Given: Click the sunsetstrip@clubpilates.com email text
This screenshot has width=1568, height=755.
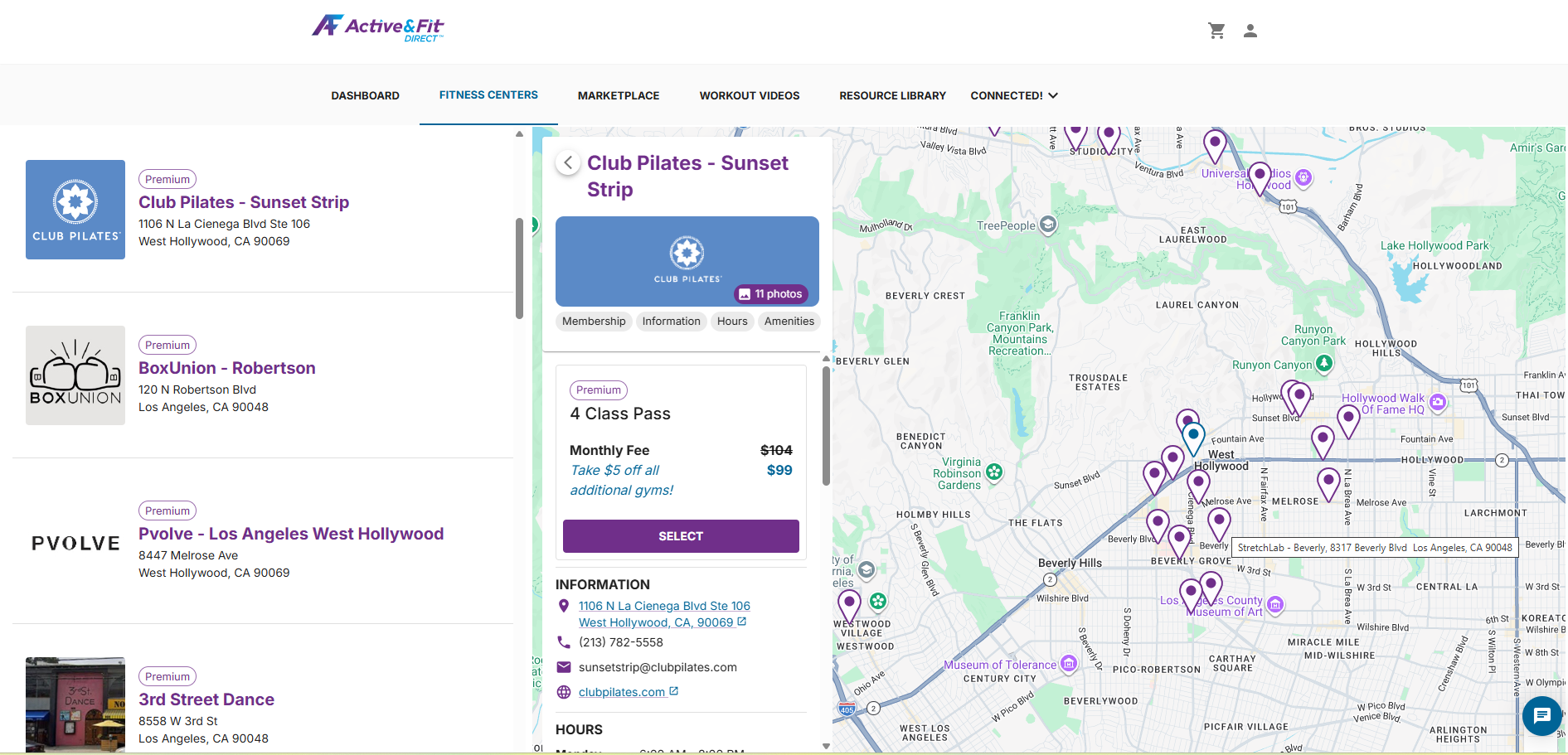Looking at the screenshot, I should coord(658,667).
